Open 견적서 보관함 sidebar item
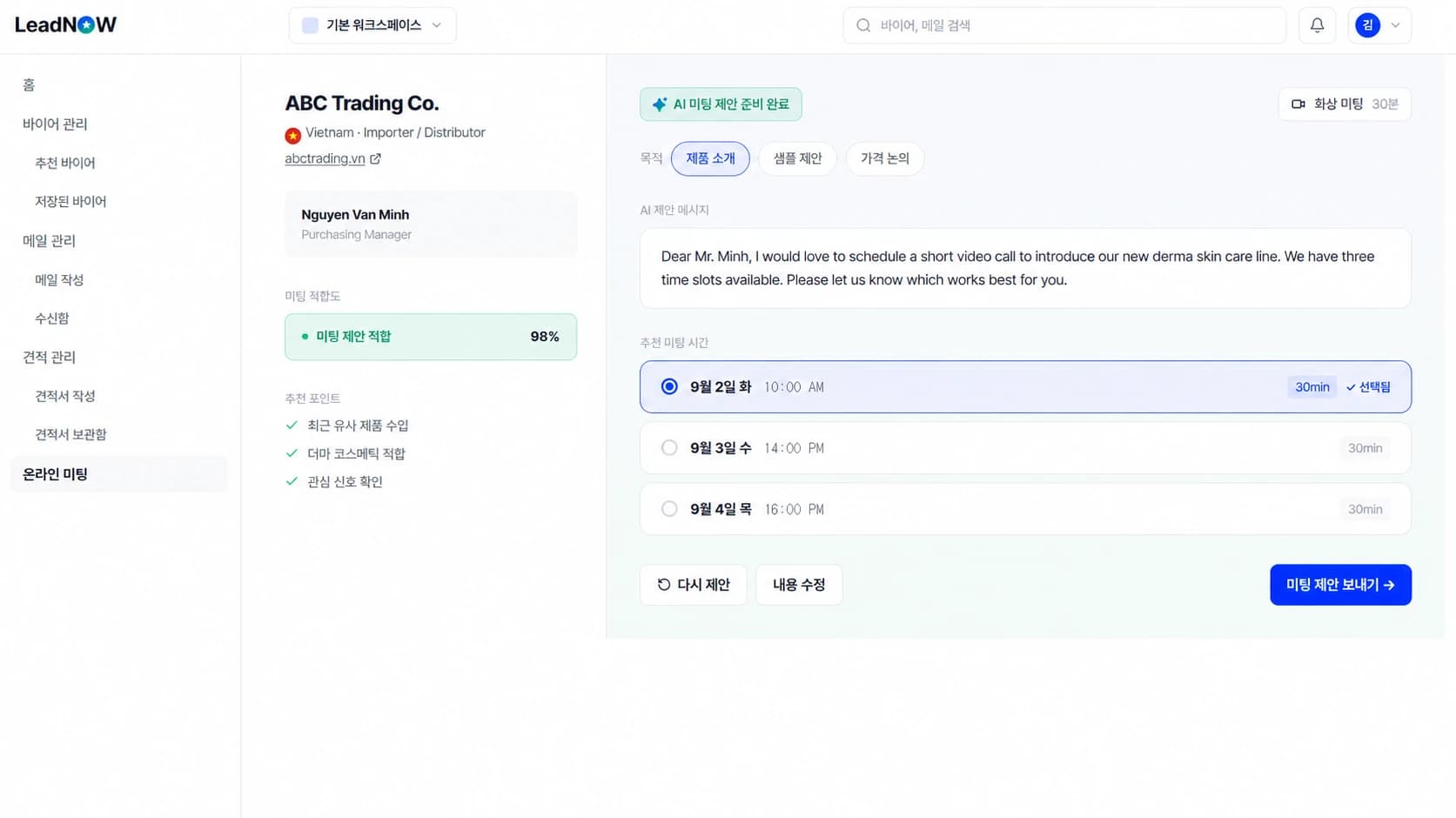Image resolution: width=1456 pixels, height=818 pixels. click(70, 434)
